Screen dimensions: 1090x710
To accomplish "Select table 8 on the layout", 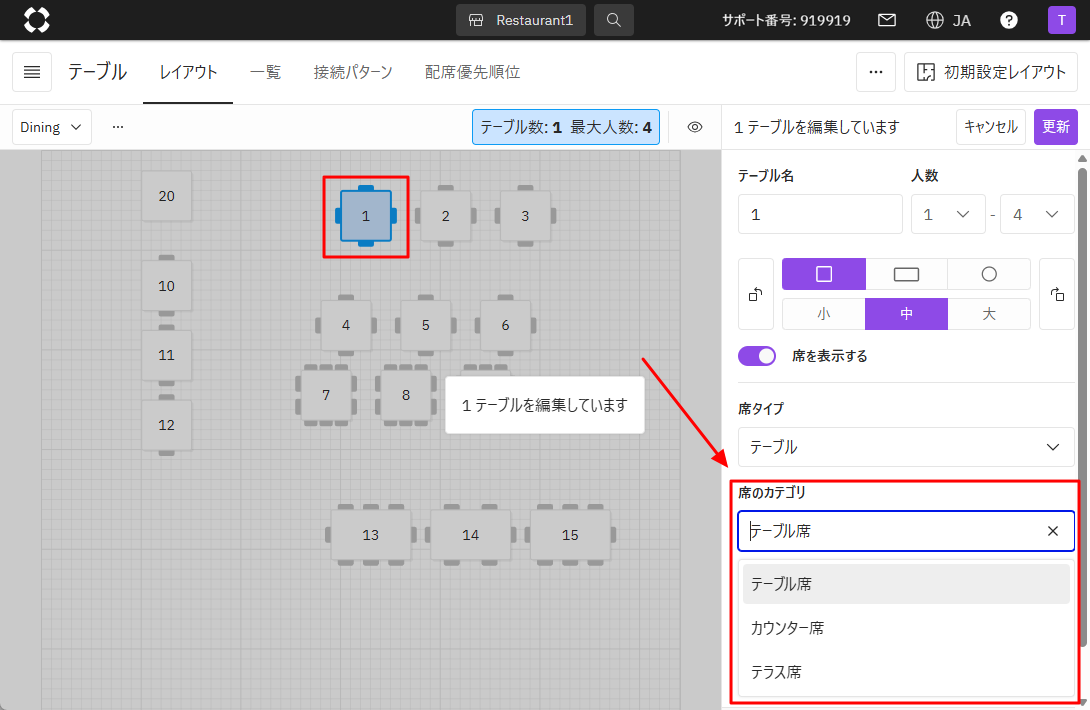I will [x=406, y=395].
